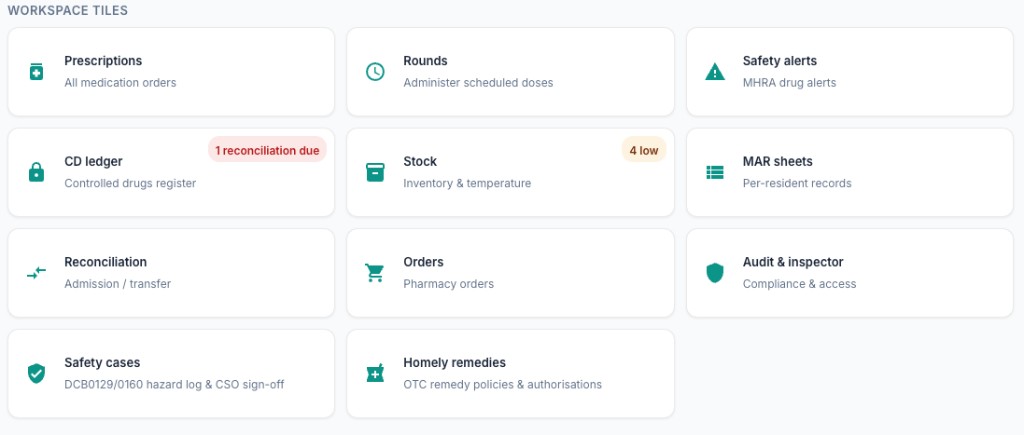Screen dimensions: 1024x435
Task: Click the Audit & inspector shield icon
Action: [x=715, y=273]
